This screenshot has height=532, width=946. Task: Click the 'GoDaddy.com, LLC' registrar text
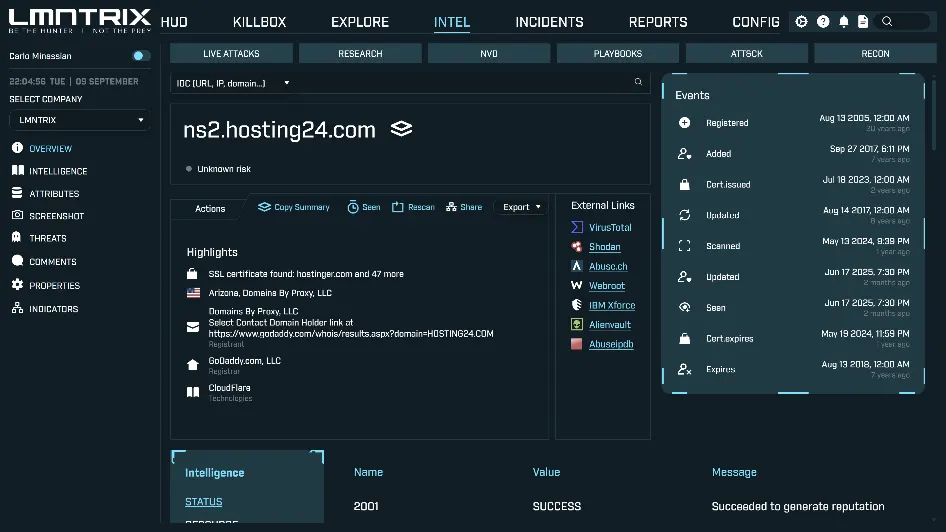click(x=244, y=361)
